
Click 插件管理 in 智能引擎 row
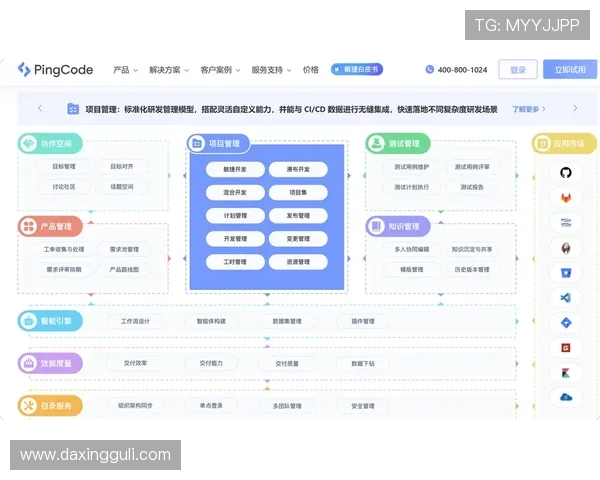click(363, 321)
